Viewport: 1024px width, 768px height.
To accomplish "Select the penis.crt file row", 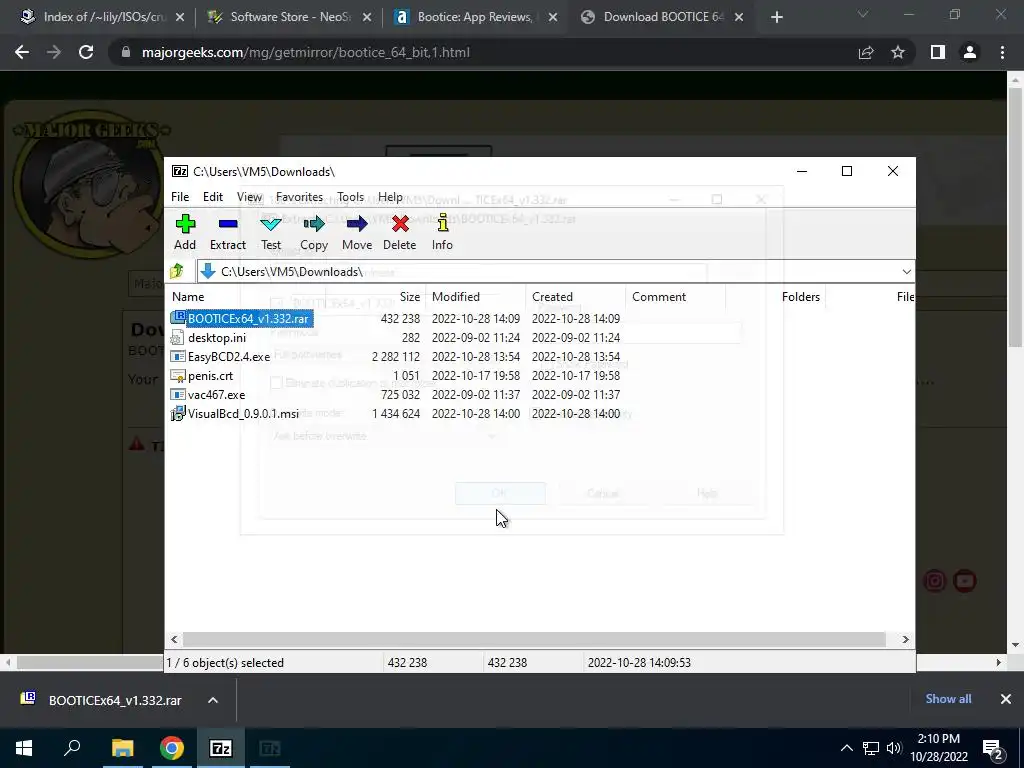I will (395, 376).
